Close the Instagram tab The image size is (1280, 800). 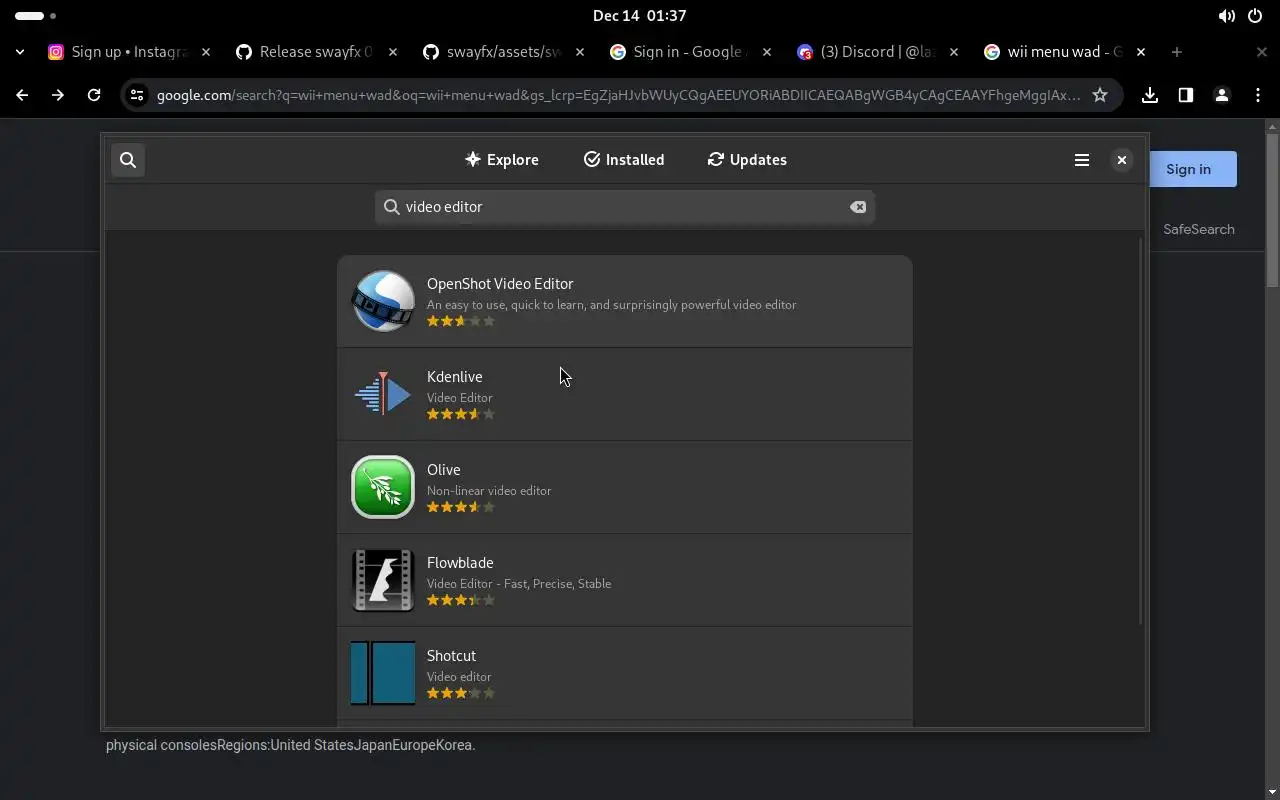click(x=206, y=52)
